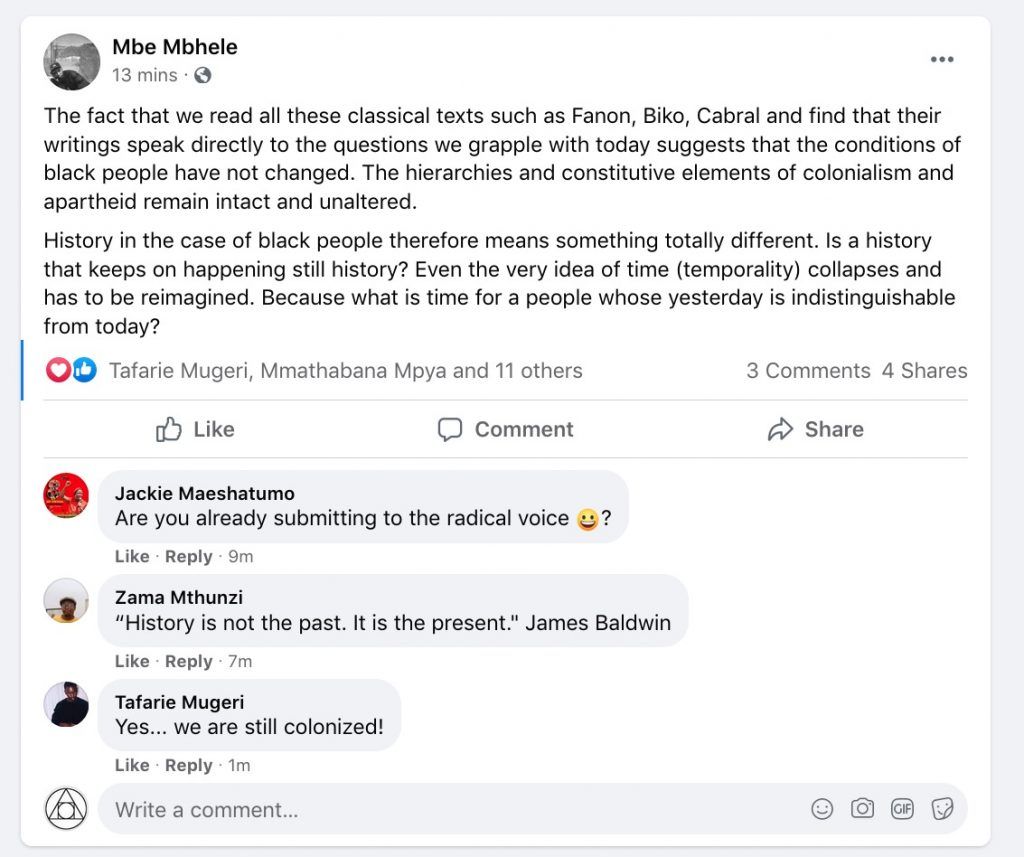The image size is (1024, 857).
Task: Open the Share options
Action: point(815,429)
